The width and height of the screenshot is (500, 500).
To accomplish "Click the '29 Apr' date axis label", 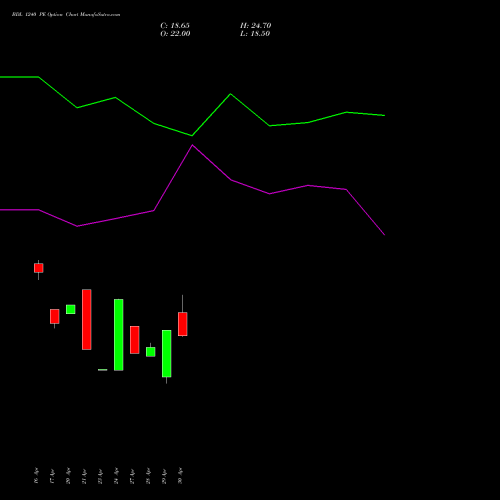I will point(164,476).
